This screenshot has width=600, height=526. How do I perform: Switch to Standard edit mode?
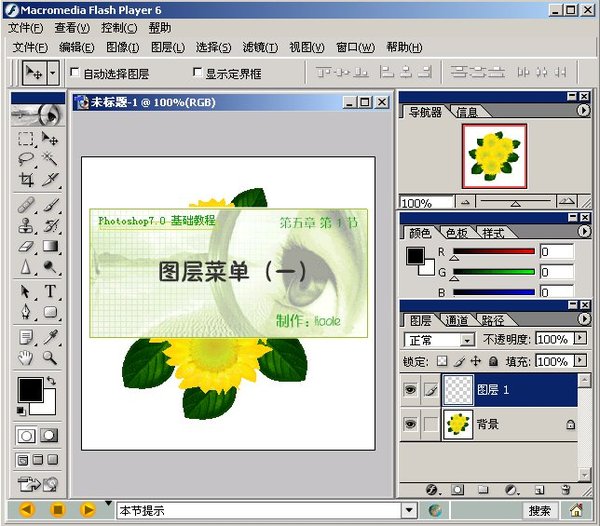click(26, 435)
